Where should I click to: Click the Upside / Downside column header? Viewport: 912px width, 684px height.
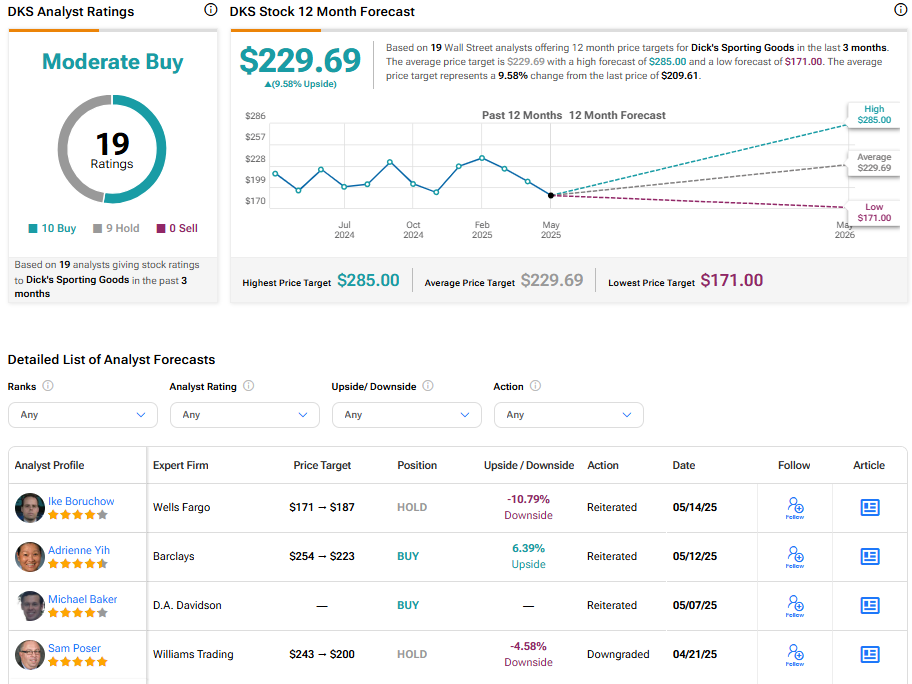coord(529,465)
